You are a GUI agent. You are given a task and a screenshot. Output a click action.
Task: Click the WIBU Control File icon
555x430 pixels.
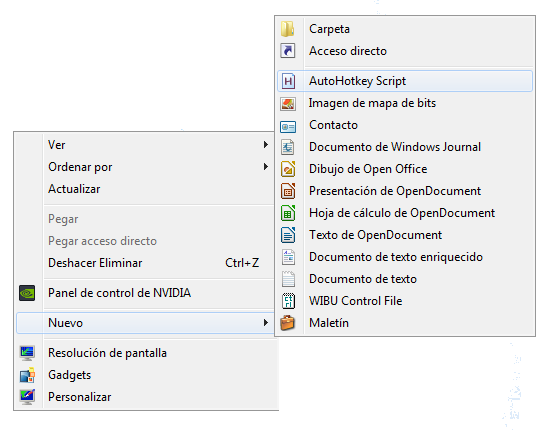click(288, 301)
